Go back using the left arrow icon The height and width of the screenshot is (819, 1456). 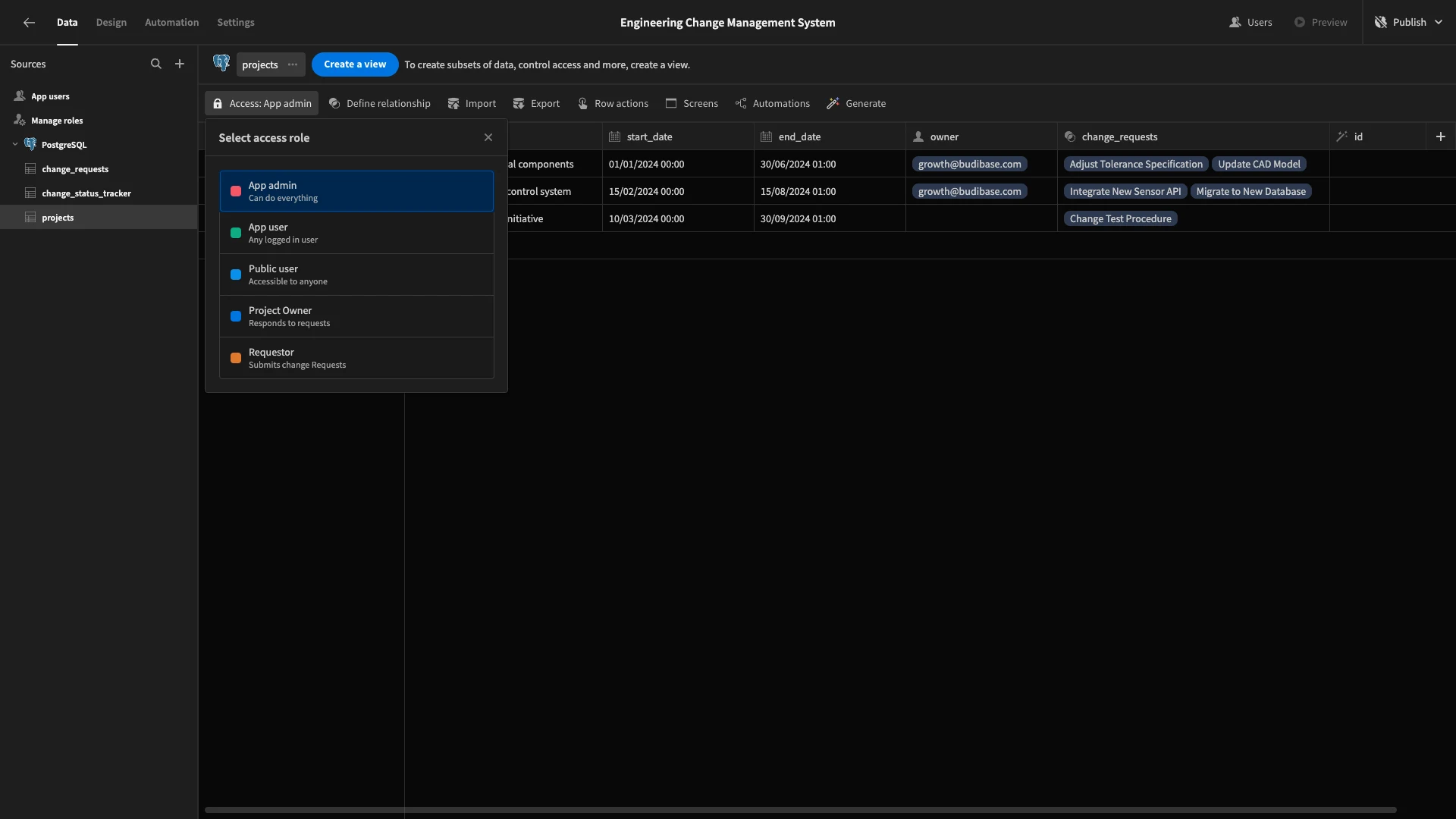tap(29, 23)
